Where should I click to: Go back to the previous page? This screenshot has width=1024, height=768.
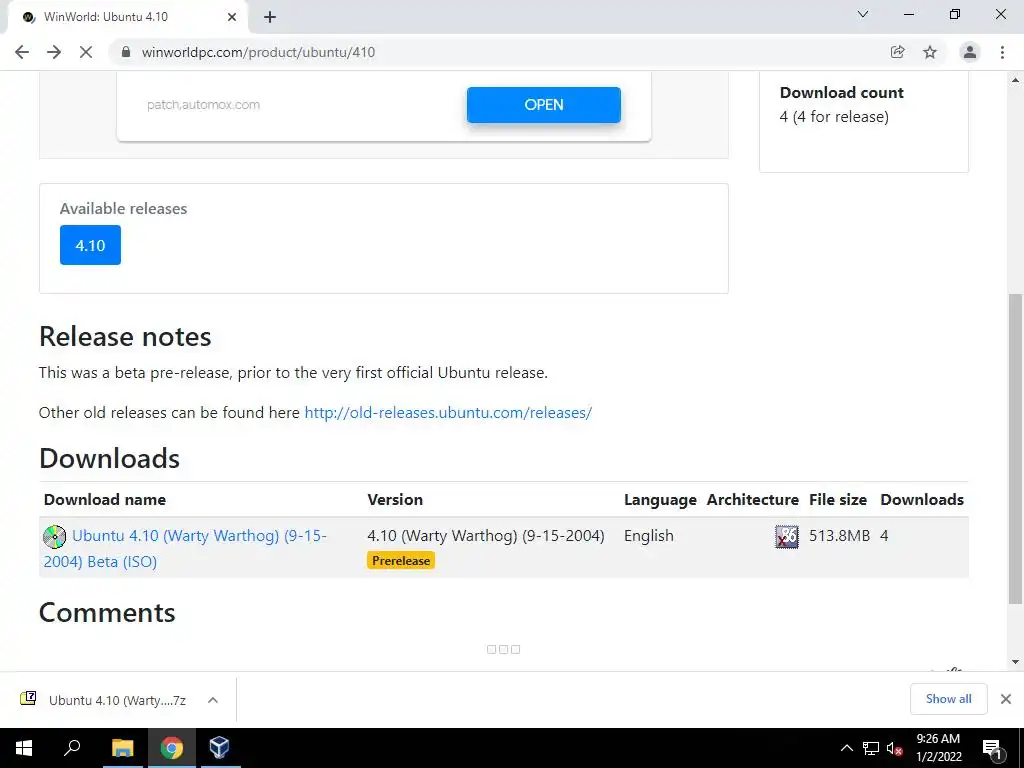tap(22, 52)
